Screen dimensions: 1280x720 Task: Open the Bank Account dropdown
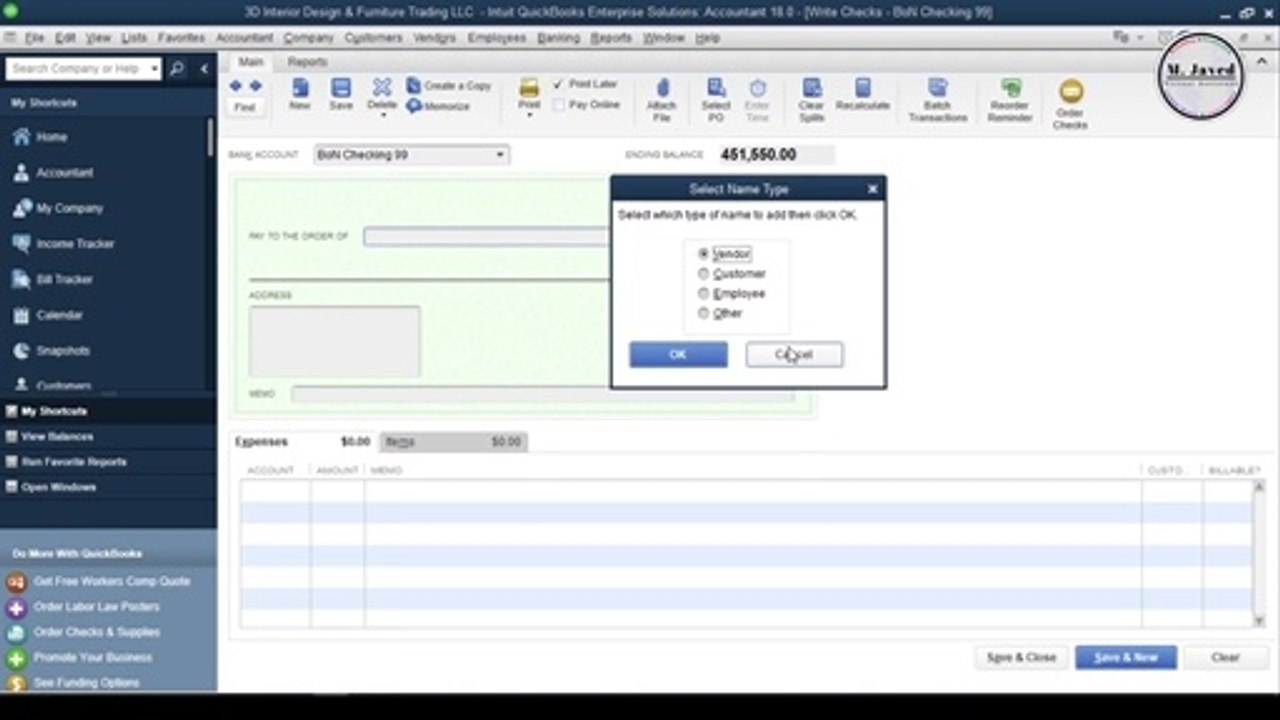500,155
